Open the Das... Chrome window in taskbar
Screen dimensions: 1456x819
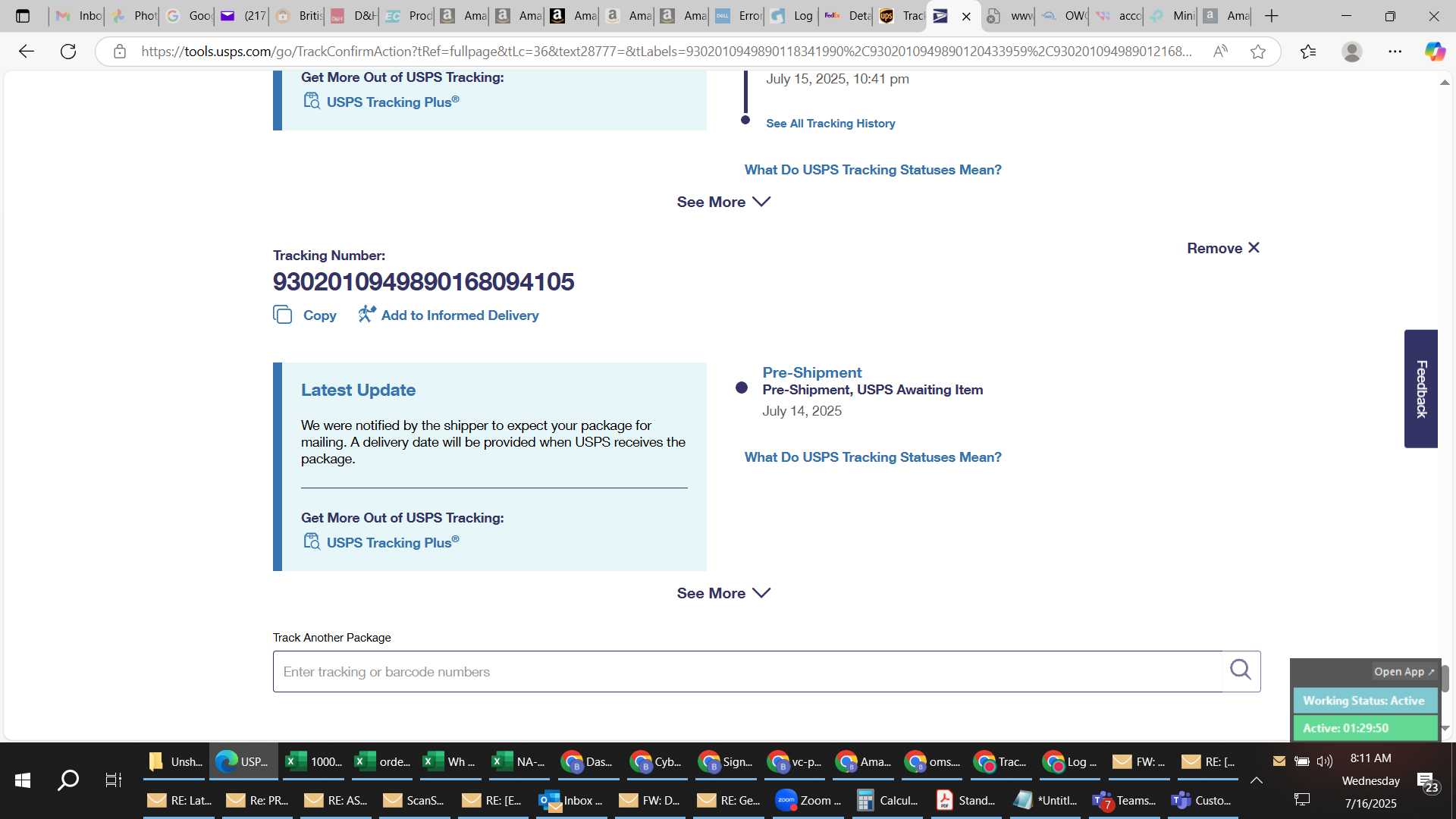tap(586, 761)
